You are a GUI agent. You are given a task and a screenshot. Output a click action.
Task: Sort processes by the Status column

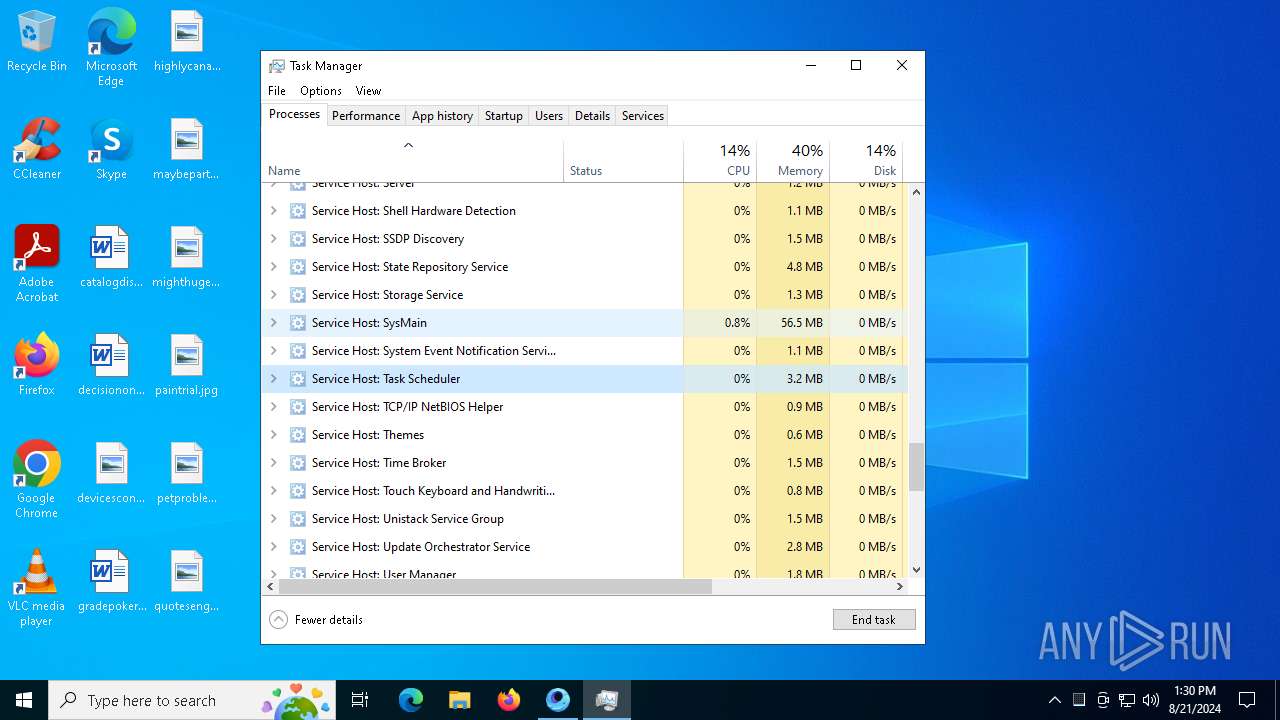623,160
